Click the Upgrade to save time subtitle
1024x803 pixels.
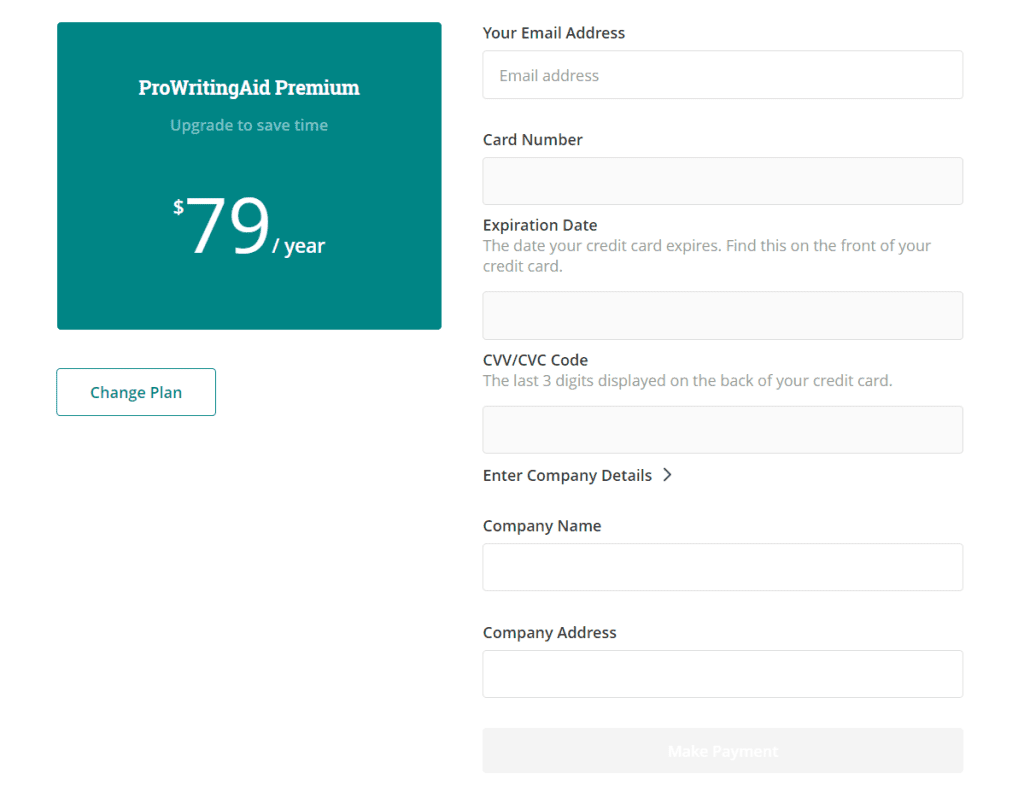[x=249, y=125]
